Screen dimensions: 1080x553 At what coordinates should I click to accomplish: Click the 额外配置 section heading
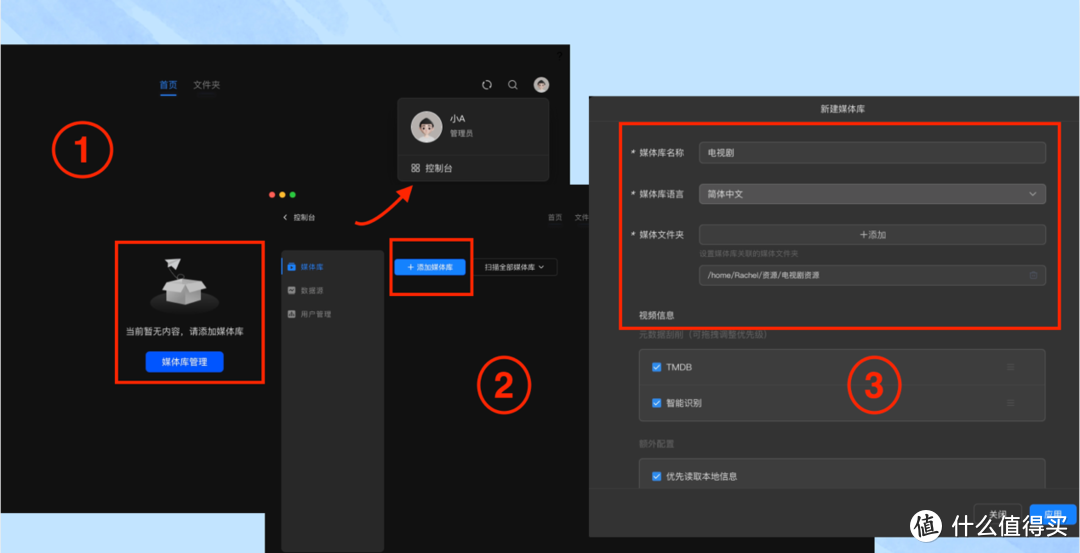[x=656, y=444]
